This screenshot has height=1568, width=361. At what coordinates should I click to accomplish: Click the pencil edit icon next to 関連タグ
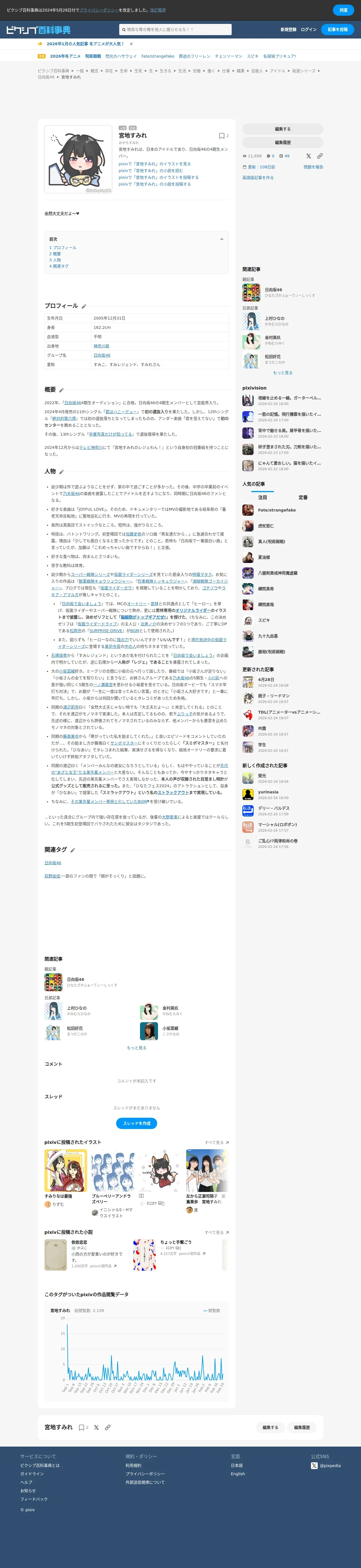(73, 850)
